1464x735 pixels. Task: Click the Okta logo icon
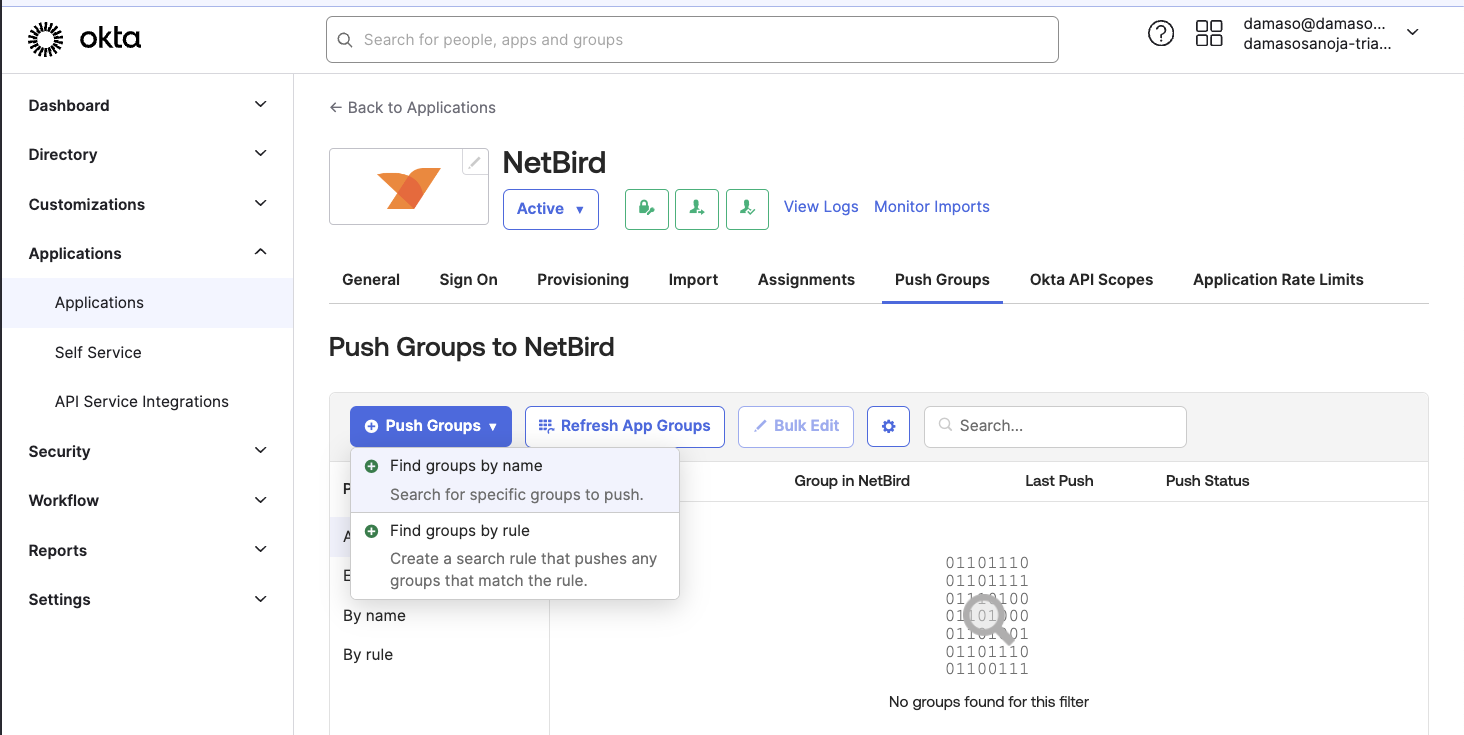point(45,37)
